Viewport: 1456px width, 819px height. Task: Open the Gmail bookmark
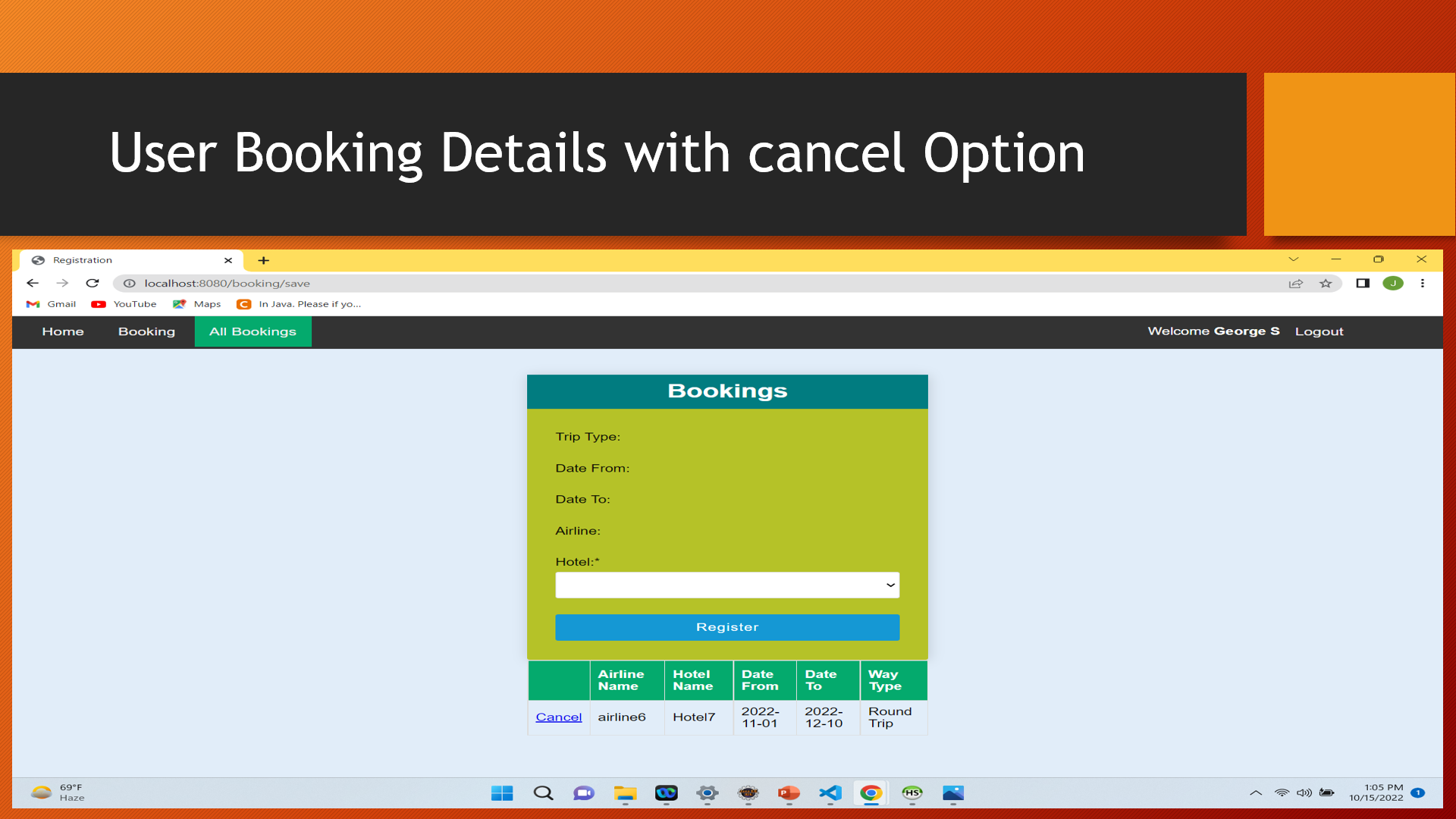tap(52, 304)
